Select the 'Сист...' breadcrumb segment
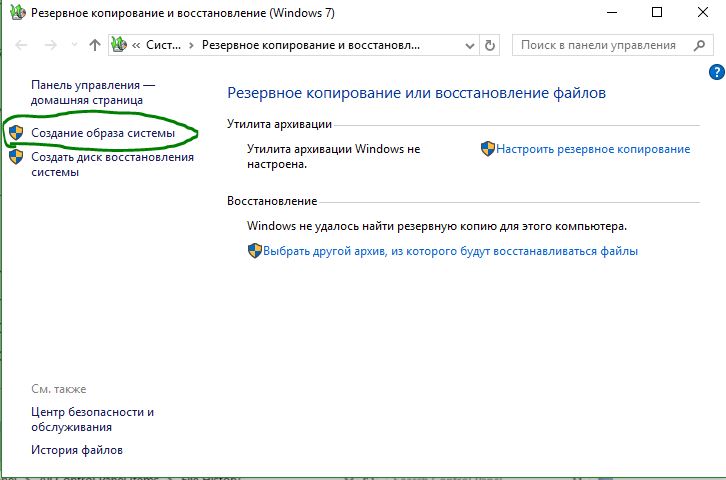The height and width of the screenshot is (480, 726). 163,45
